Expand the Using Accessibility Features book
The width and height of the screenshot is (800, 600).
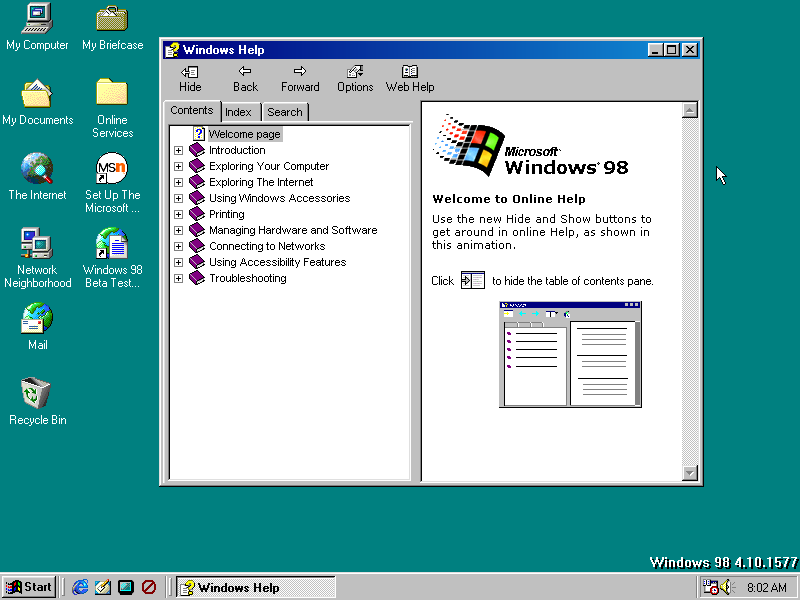[x=178, y=262]
